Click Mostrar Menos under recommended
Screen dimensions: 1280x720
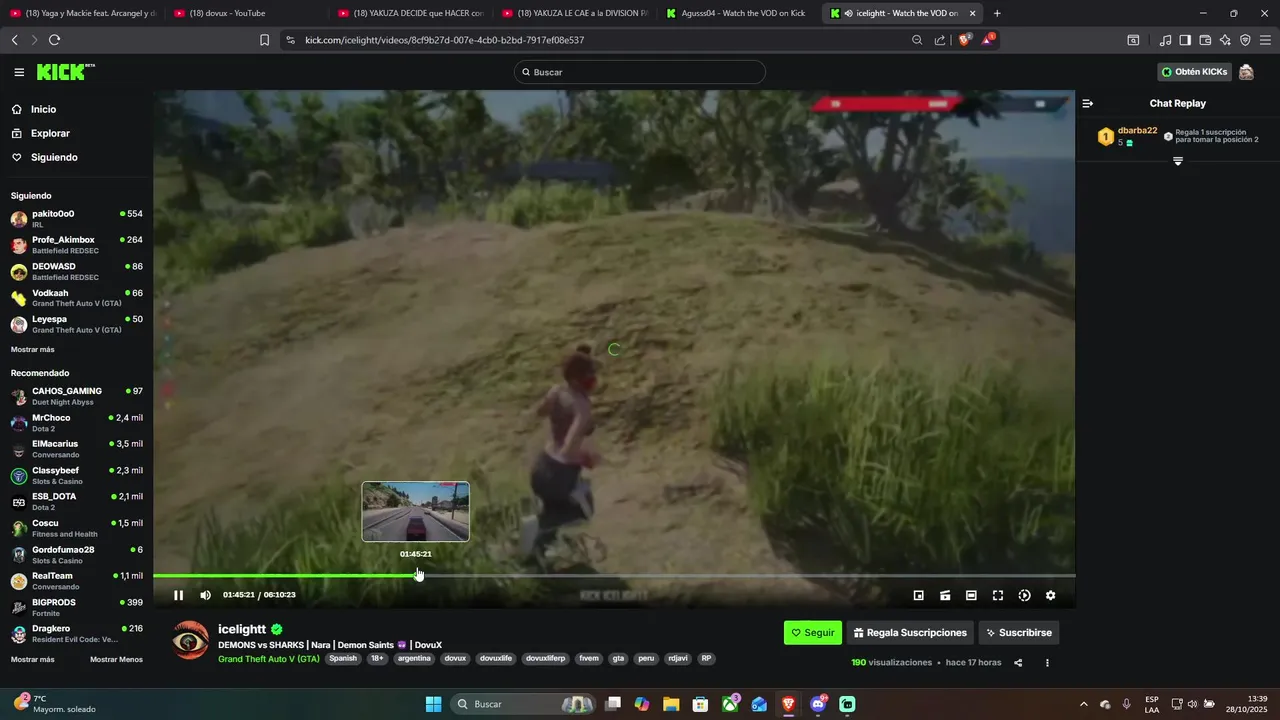116,659
